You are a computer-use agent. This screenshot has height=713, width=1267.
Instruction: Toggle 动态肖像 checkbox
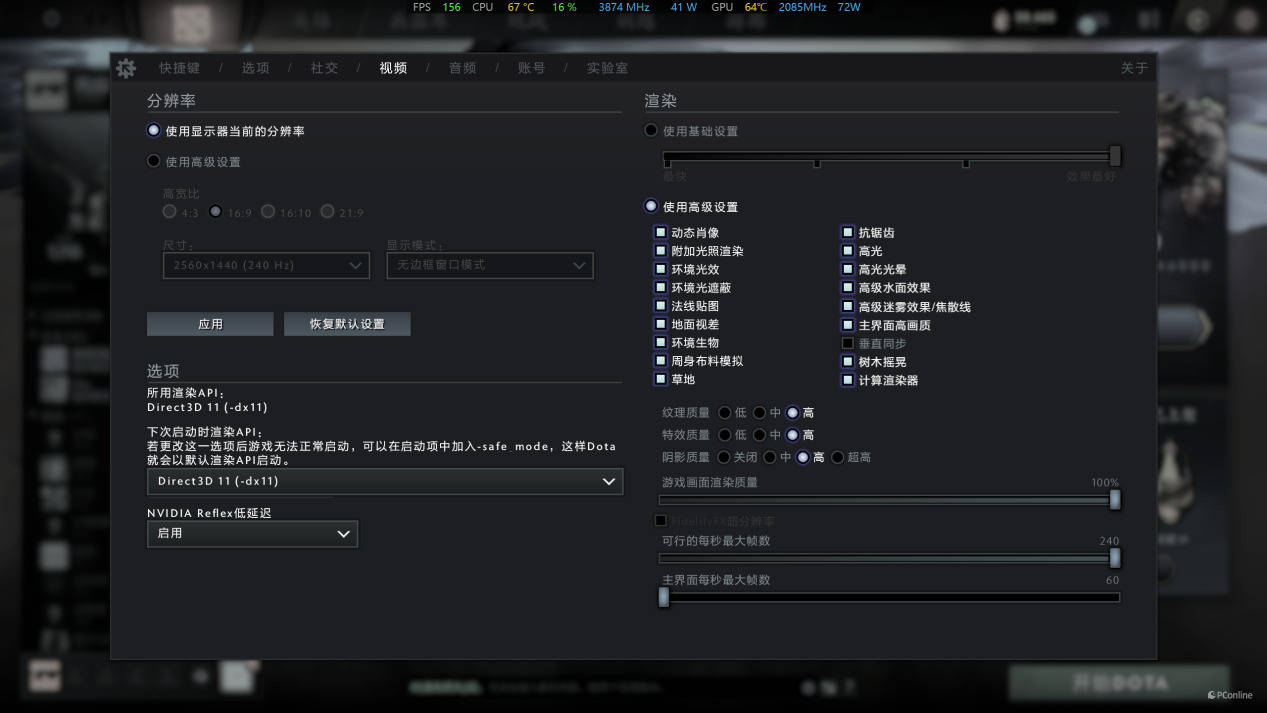(x=660, y=232)
